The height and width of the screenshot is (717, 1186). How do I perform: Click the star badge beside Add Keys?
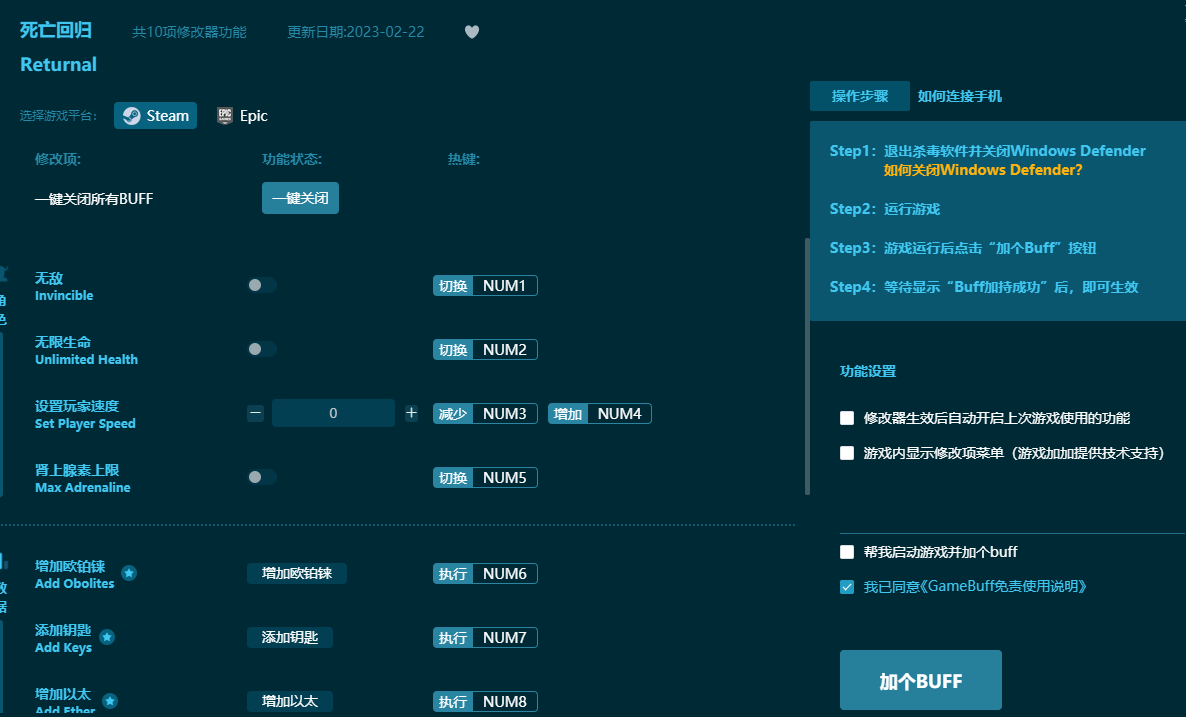107,637
